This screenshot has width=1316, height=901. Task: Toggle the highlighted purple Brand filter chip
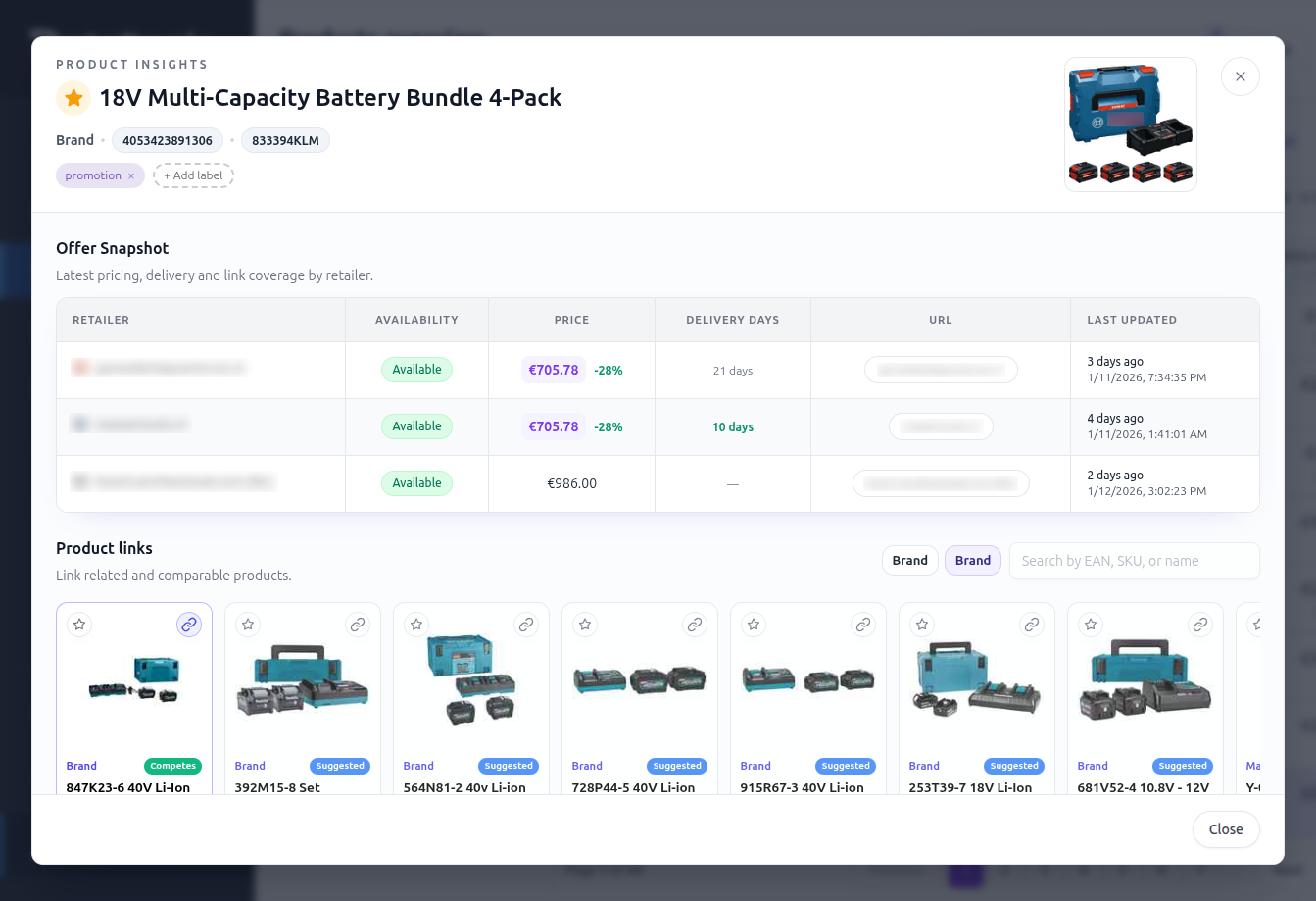click(972, 561)
